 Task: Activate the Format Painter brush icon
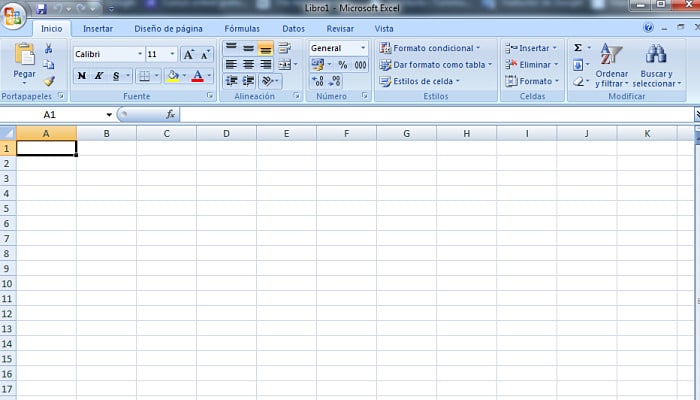tap(49, 81)
